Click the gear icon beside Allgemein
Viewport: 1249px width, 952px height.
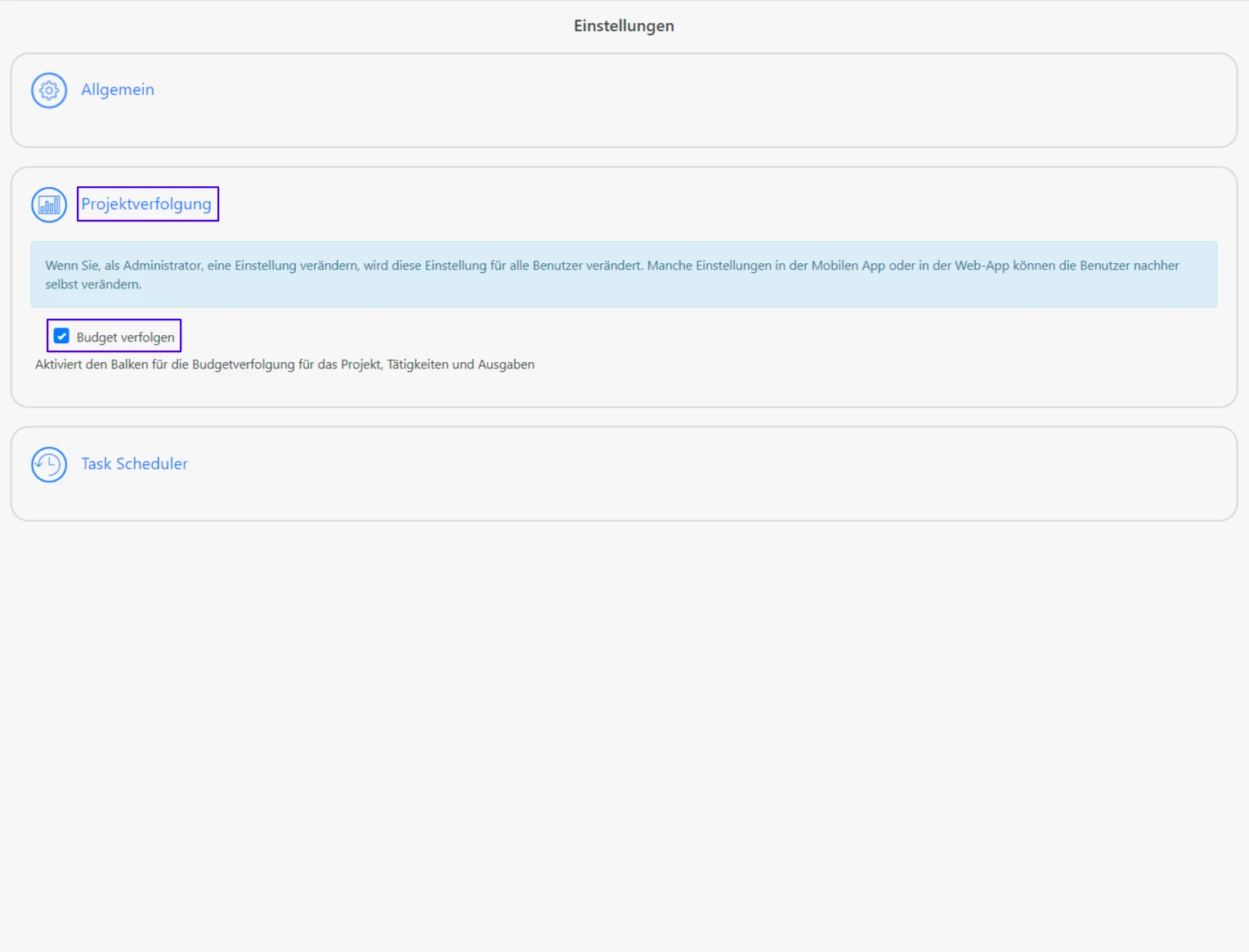pyautogui.click(x=49, y=91)
